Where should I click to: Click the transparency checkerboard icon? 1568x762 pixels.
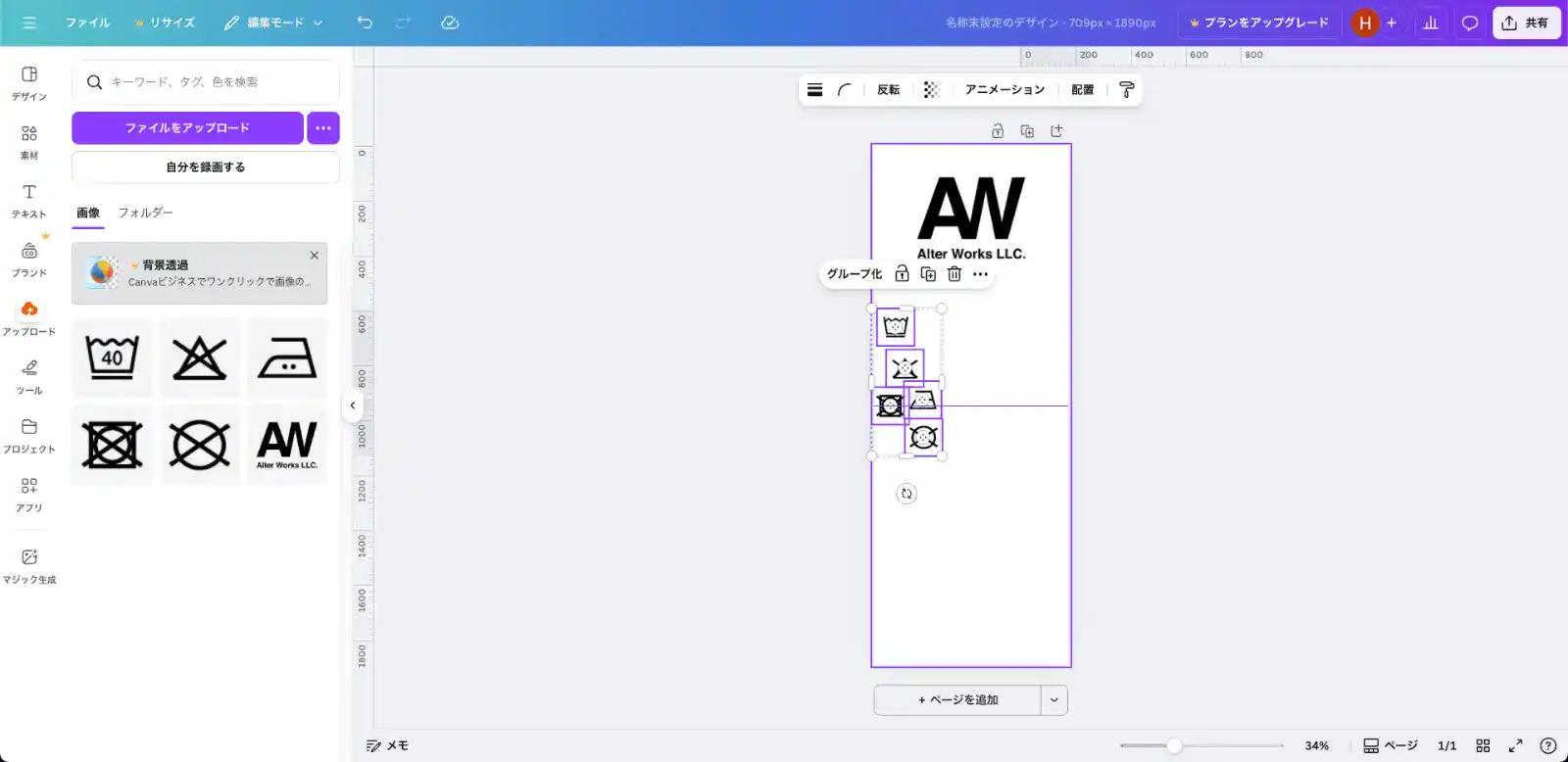tap(931, 90)
